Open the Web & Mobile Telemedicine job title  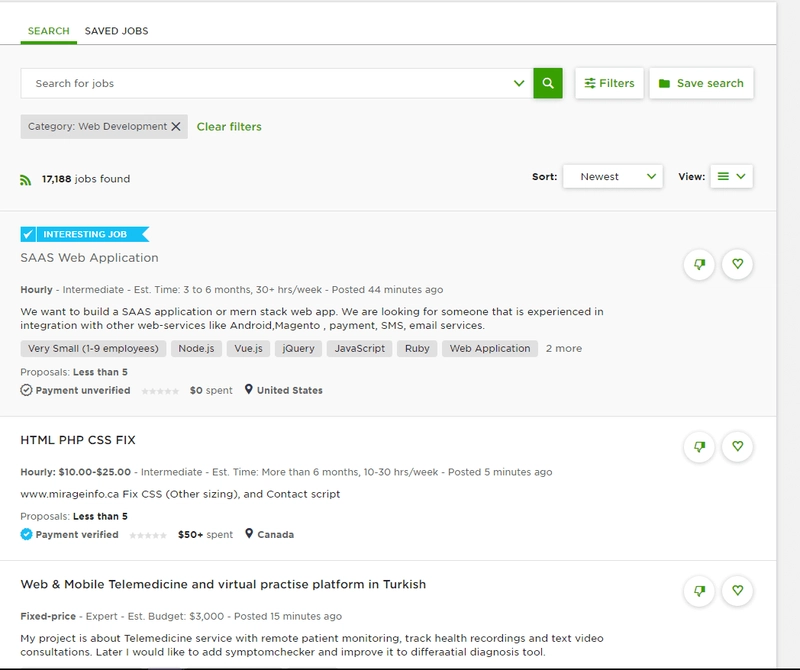click(x=223, y=584)
